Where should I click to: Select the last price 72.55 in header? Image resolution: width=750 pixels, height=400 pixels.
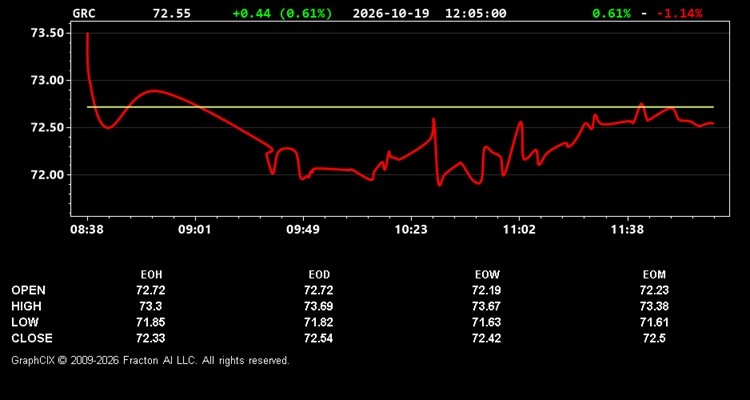pyautogui.click(x=171, y=13)
